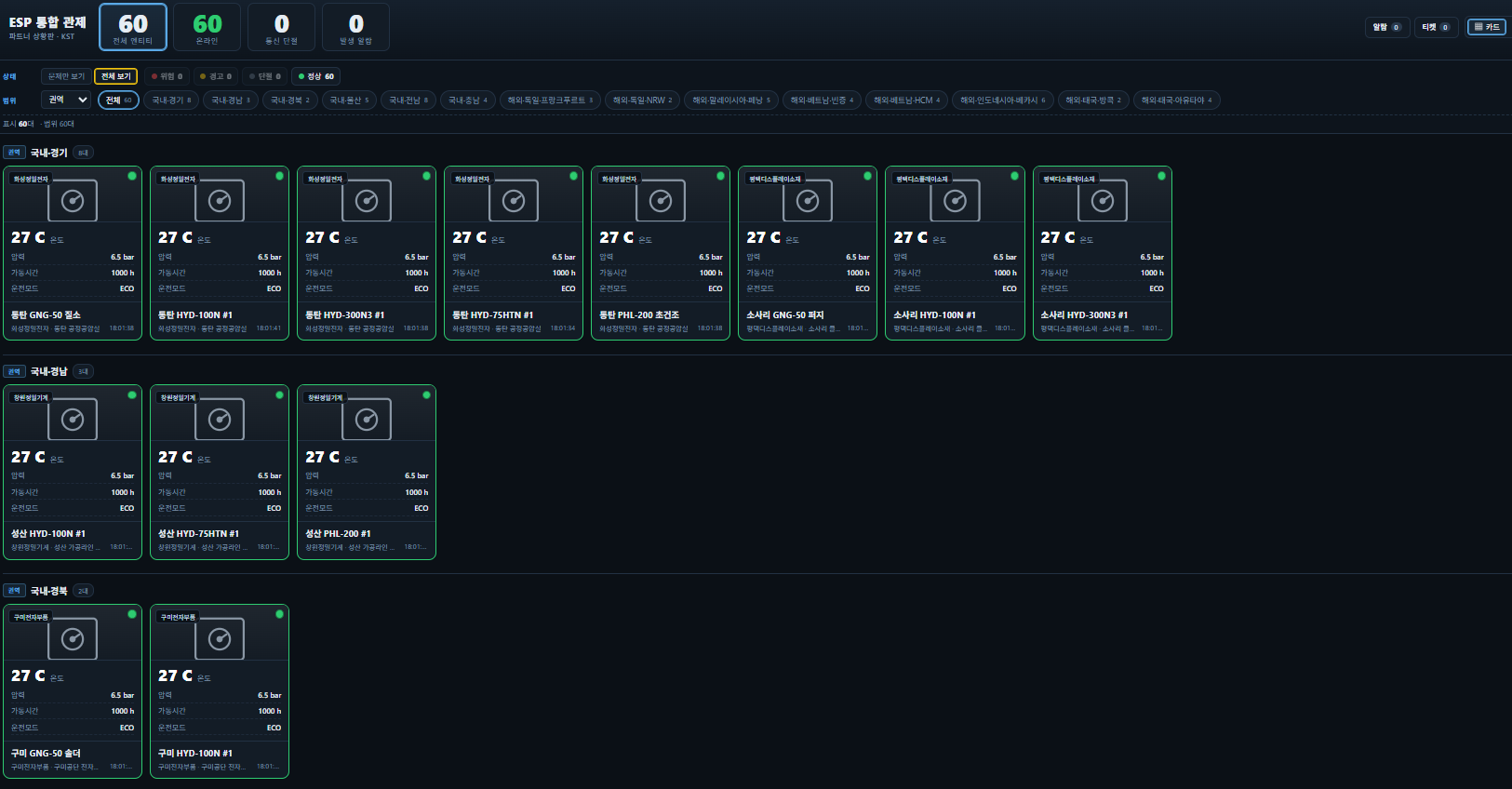Open gauge icon on 동탄 GNG-50 질소 card
The width and height of the screenshot is (1512, 789).
pos(73,200)
